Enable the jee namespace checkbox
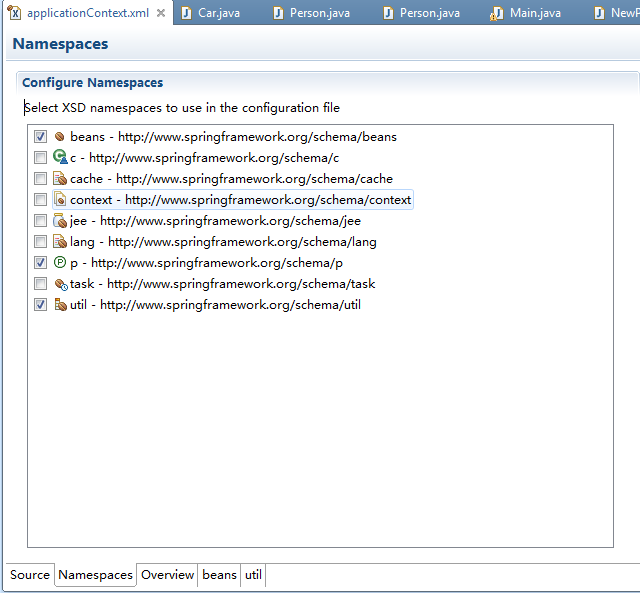The height and width of the screenshot is (593, 640). [x=40, y=221]
